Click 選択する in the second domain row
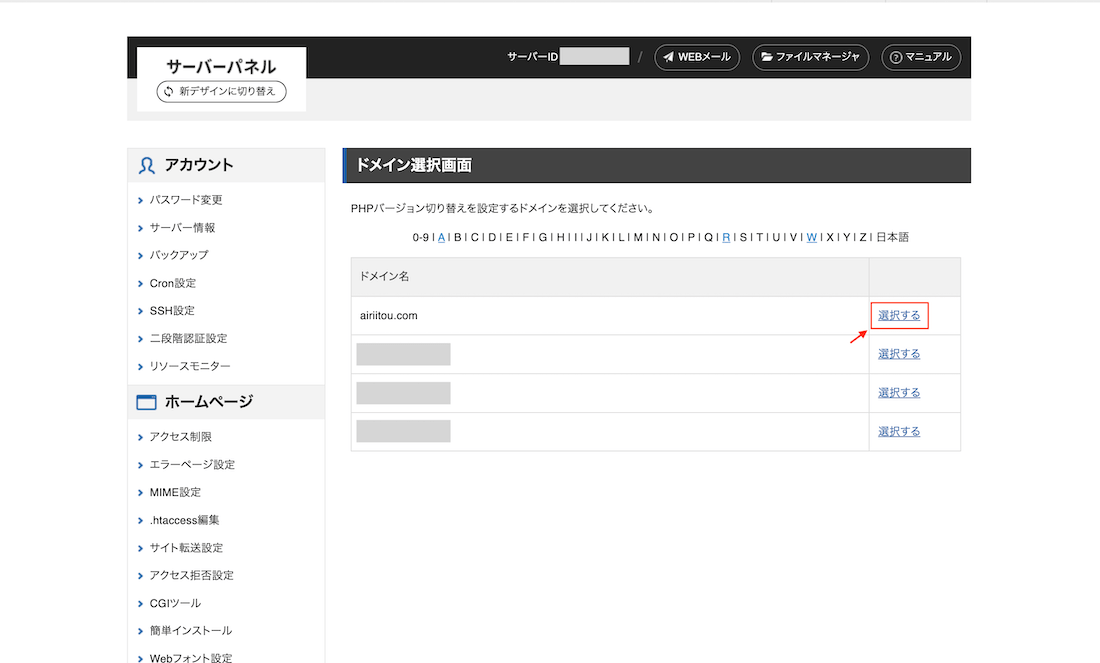This screenshot has width=1100, height=663. tap(899, 354)
